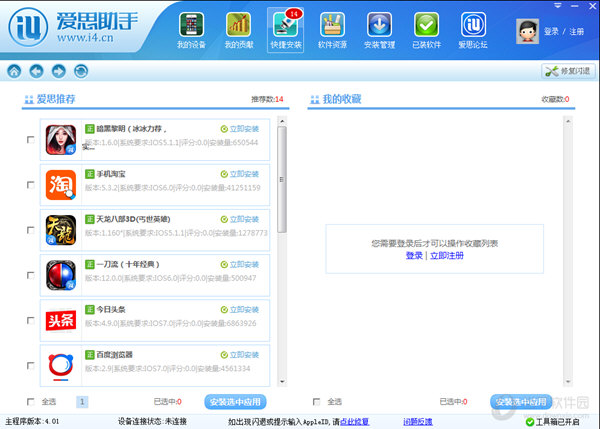Click 立即安装 for 今日头条
Viewport: 600px width, 429px height.
[x=240, y=310]
